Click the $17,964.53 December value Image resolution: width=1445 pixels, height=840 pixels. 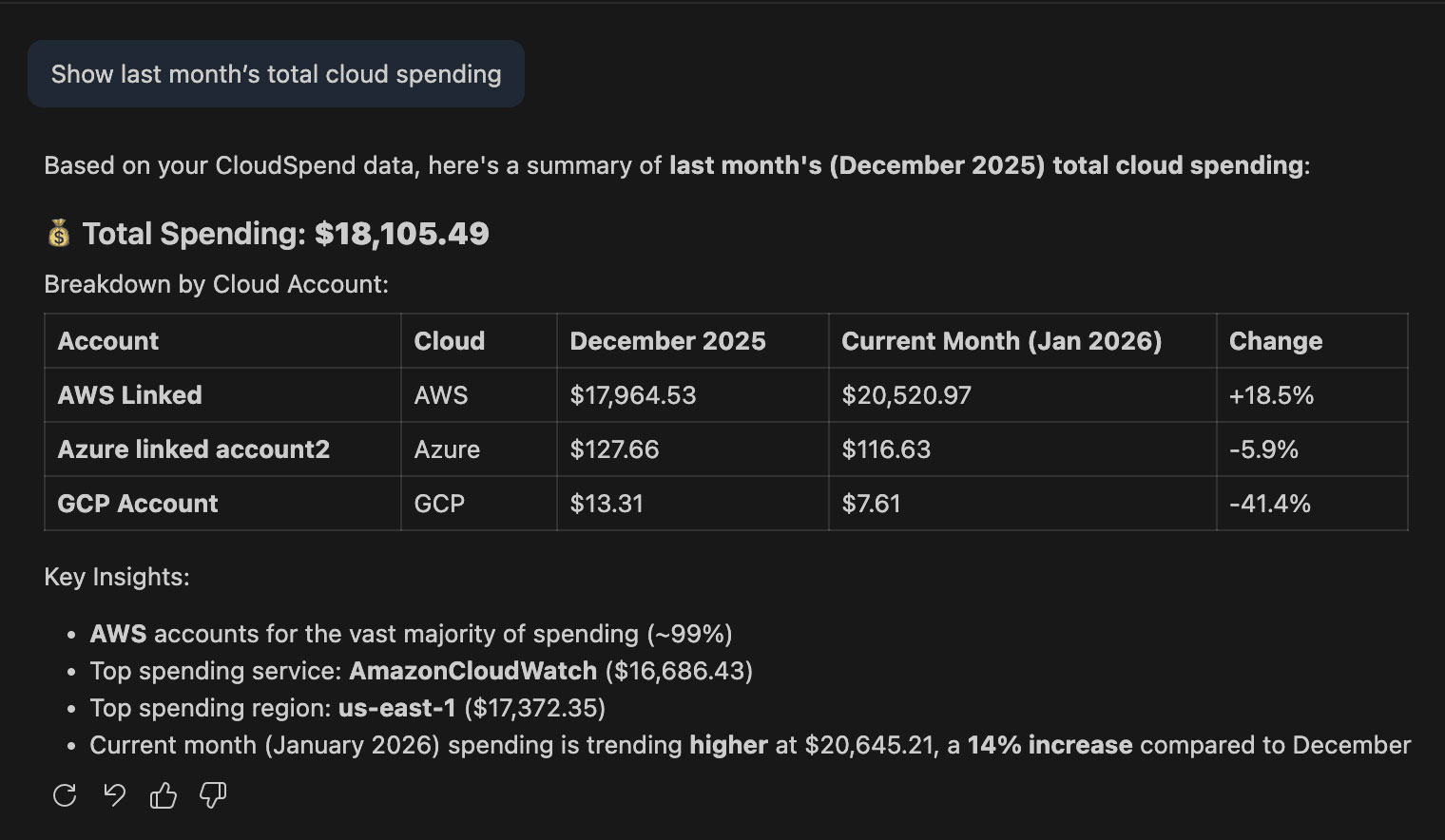pyautogui.click(x=633, y=395)
